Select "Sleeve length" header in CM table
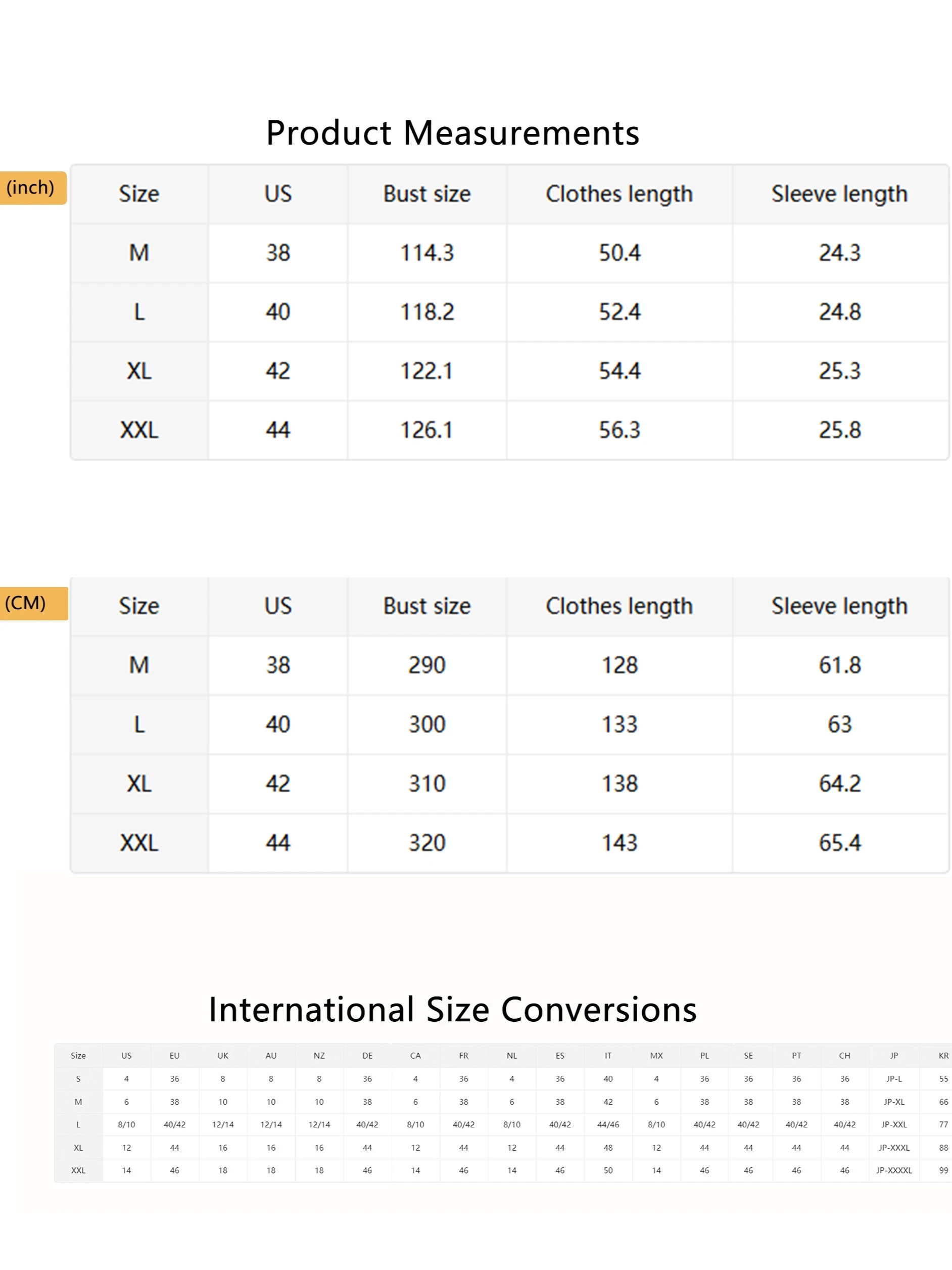This screenshot has height=1270, width=952. tap(839, 606)
